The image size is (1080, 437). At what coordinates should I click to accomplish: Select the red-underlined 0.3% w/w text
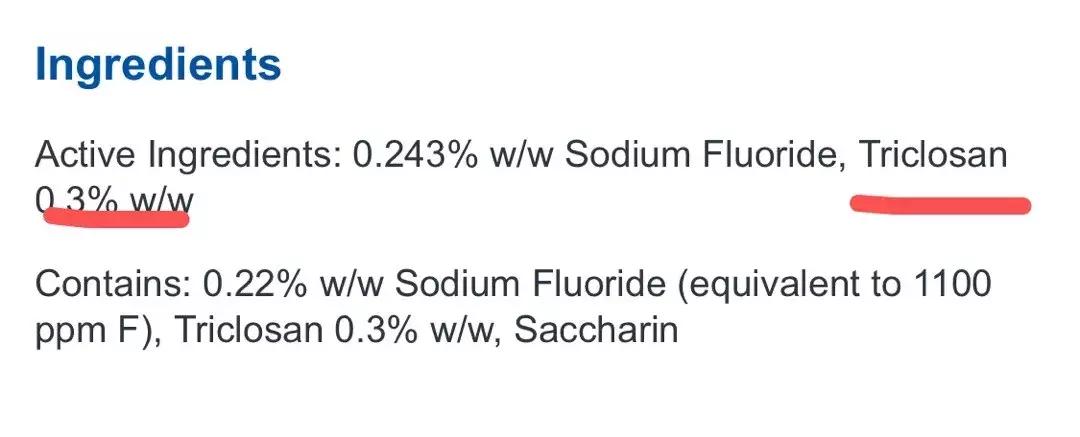[x=113, y=202]
